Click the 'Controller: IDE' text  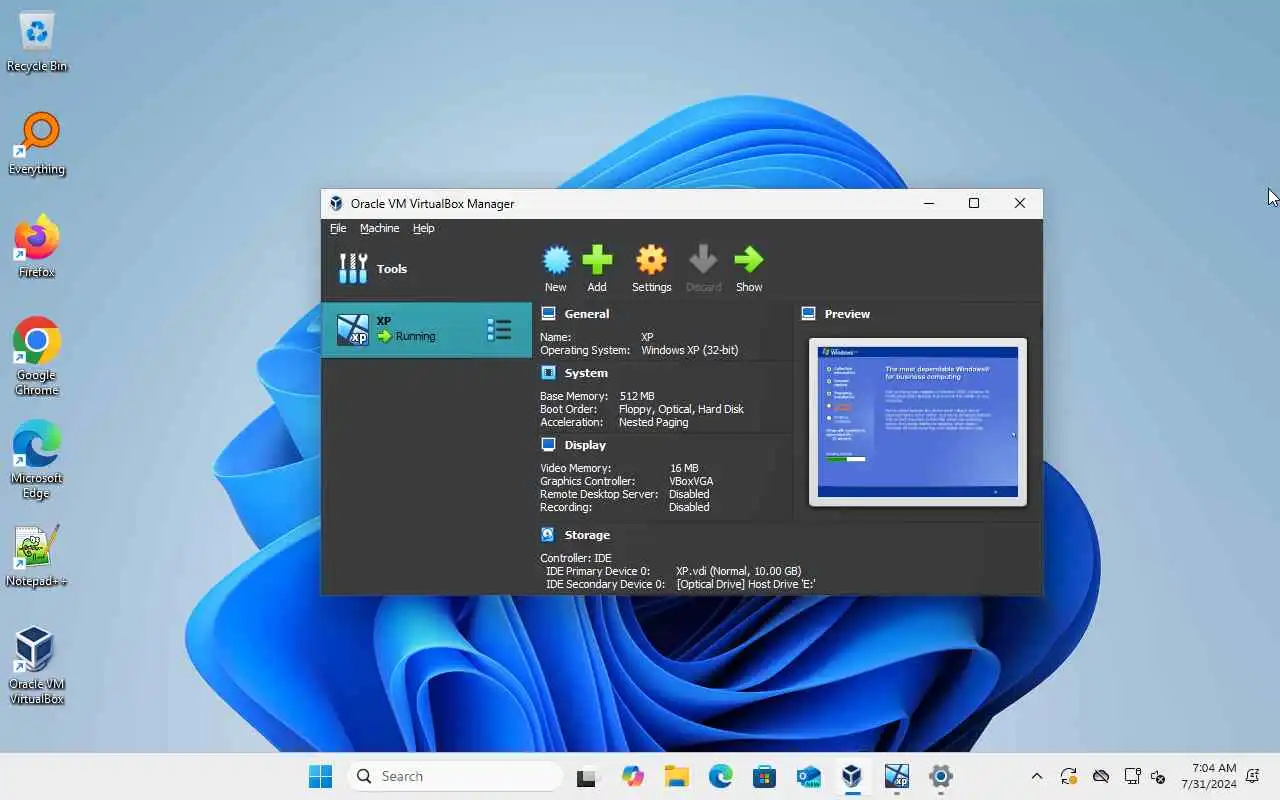pyautogui.click(x=575, y=559)
